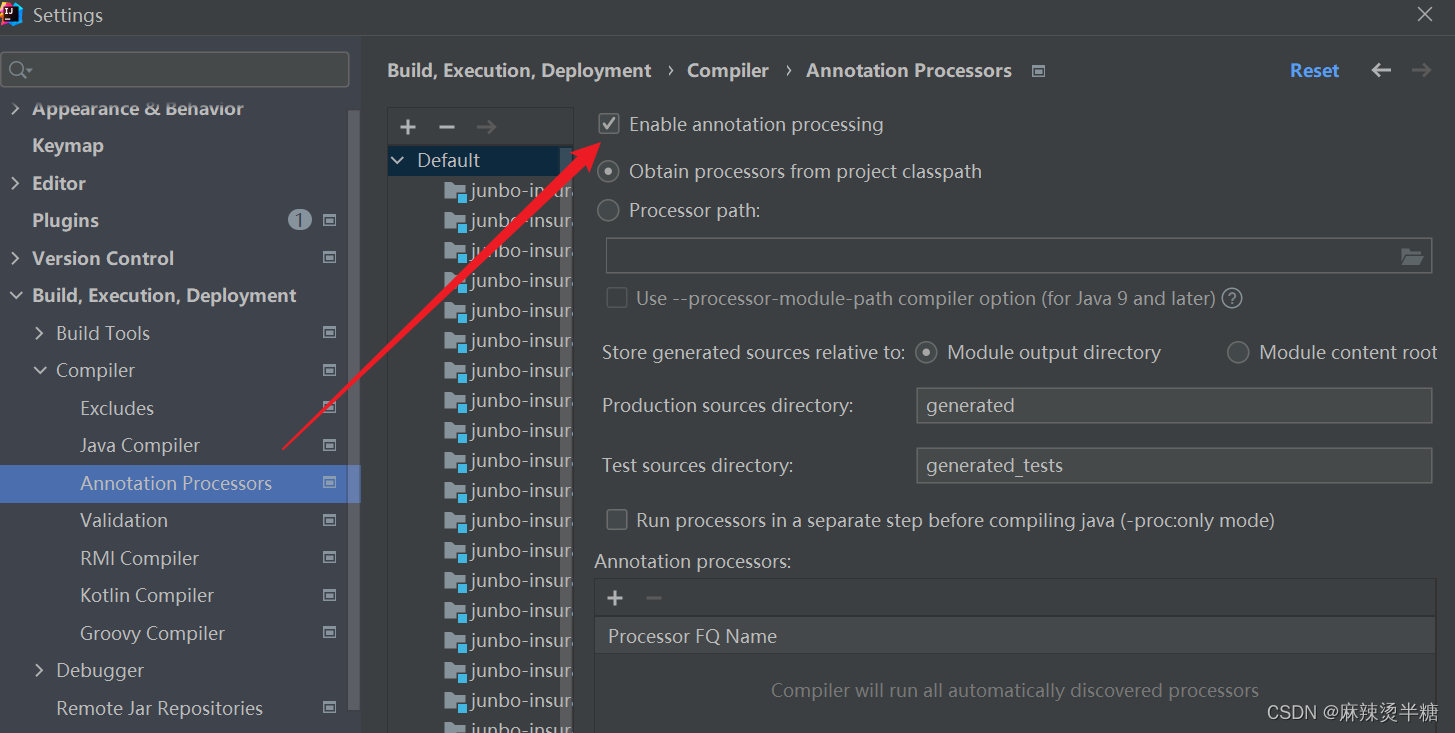Expand the Version Control section
Image resolution: width=1455 pixels, height=733 pixels.
pyautogui.click(x=15, y=258)
